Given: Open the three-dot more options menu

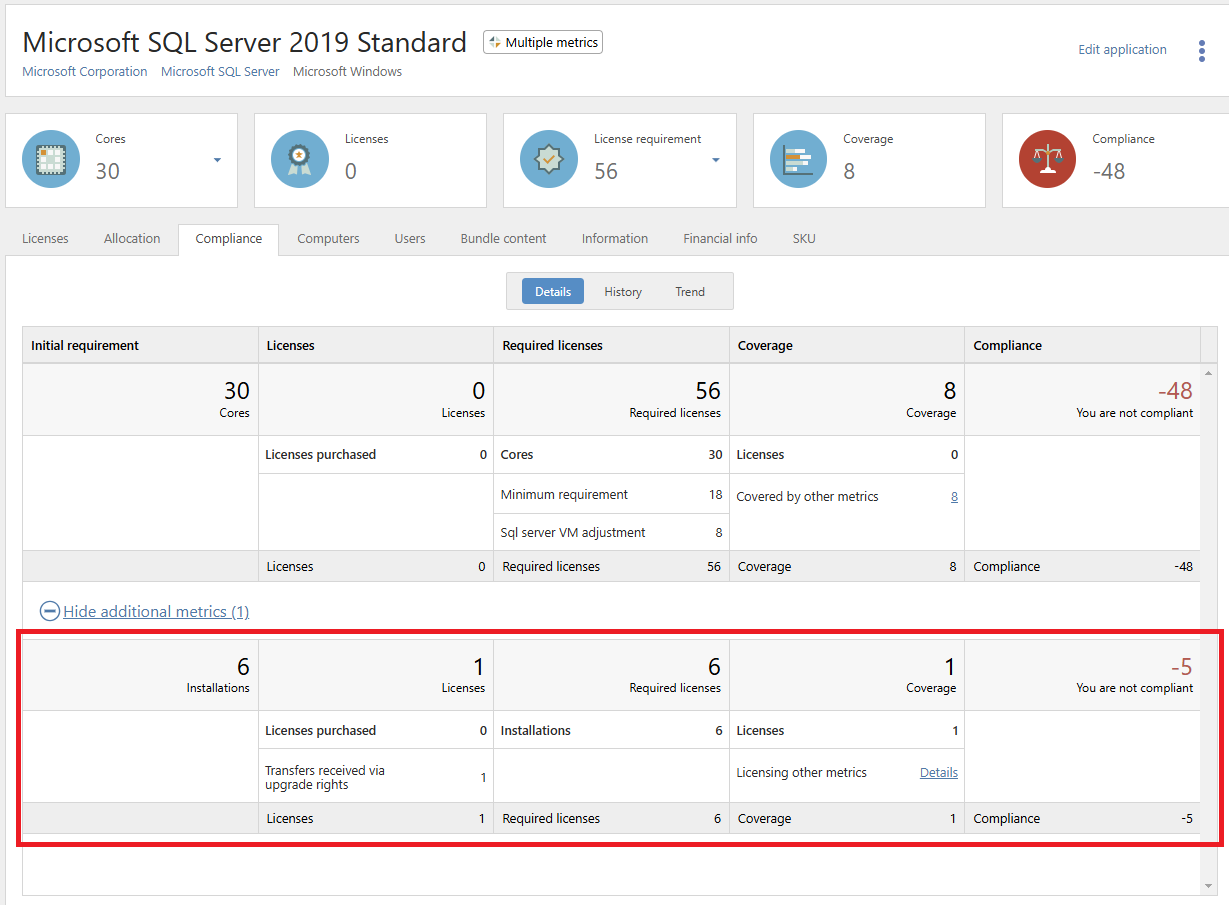Looking at the screenshot, I should pos(1201,51).
